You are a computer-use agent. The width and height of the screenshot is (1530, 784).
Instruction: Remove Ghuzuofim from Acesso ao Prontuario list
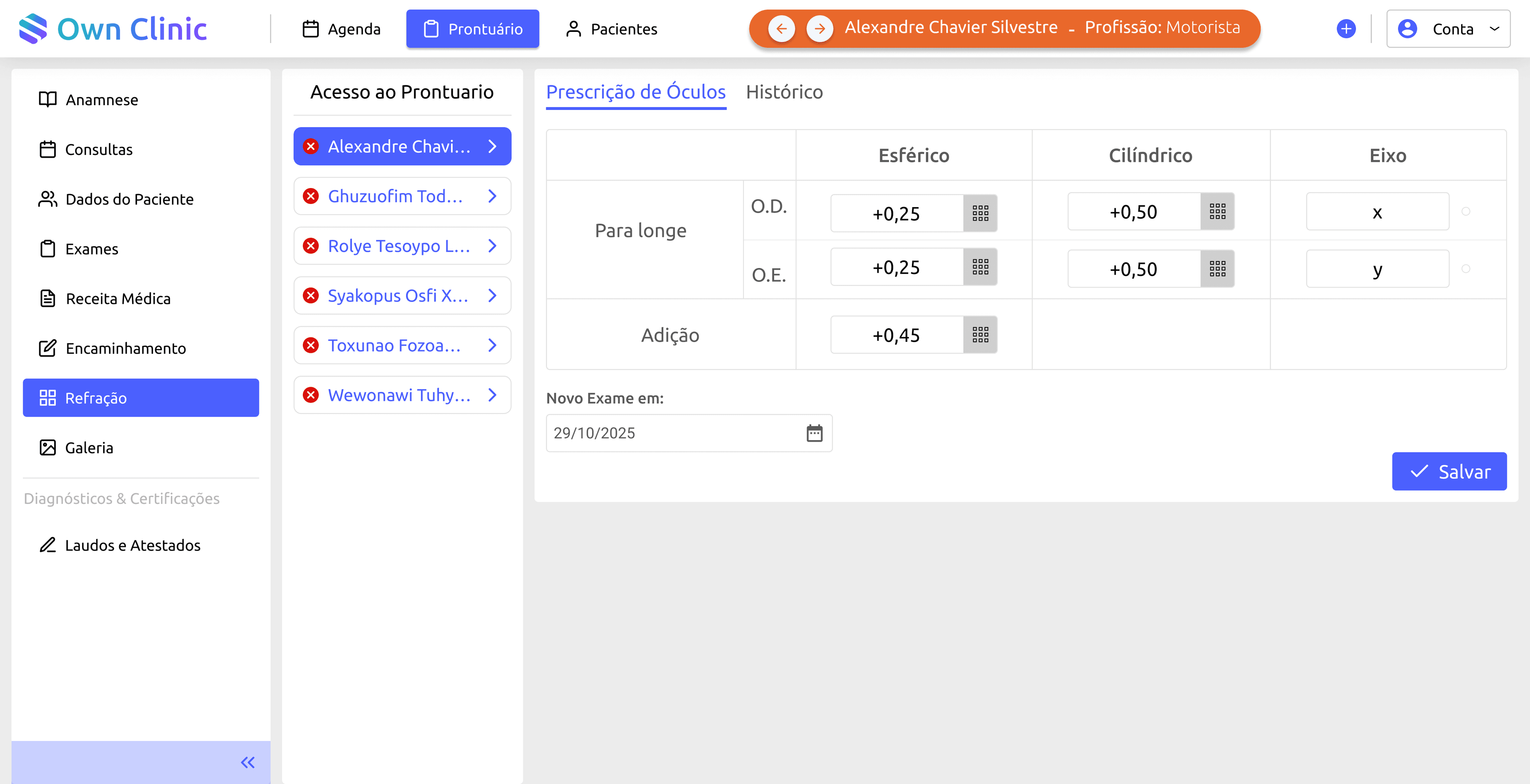point(311,196)
